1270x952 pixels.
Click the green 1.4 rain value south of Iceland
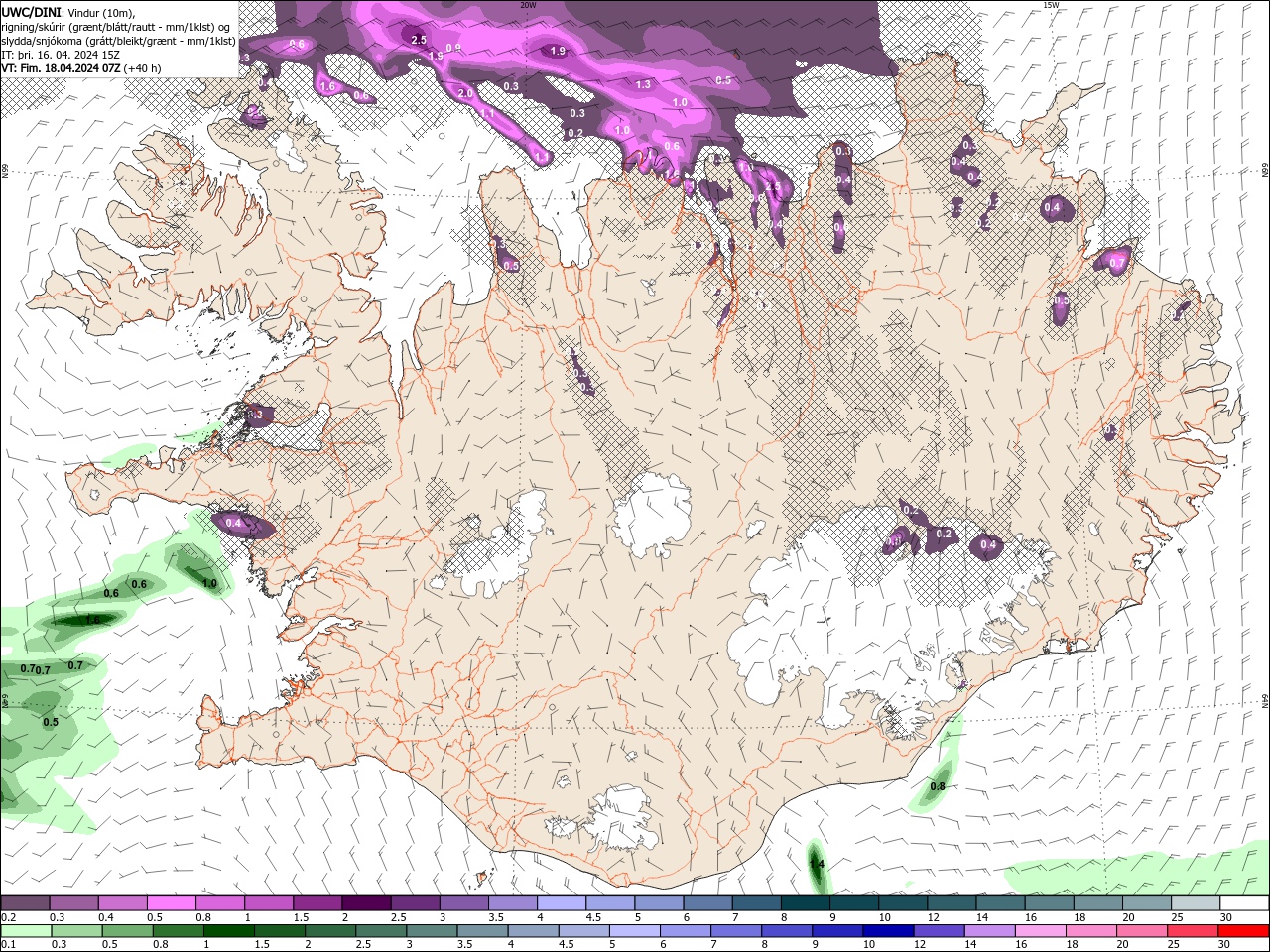[817, 864]
